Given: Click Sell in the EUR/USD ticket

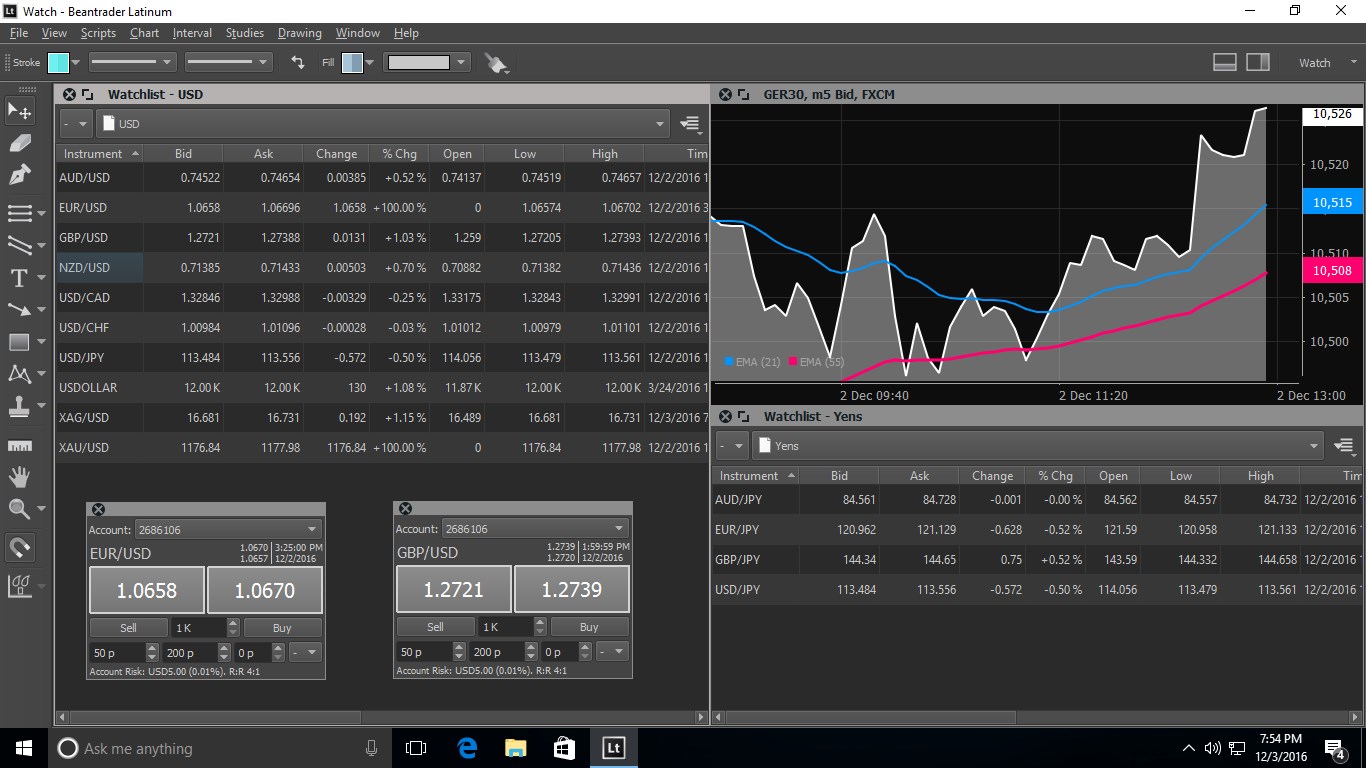Looking at the screenshot, I should click(128, 628).
